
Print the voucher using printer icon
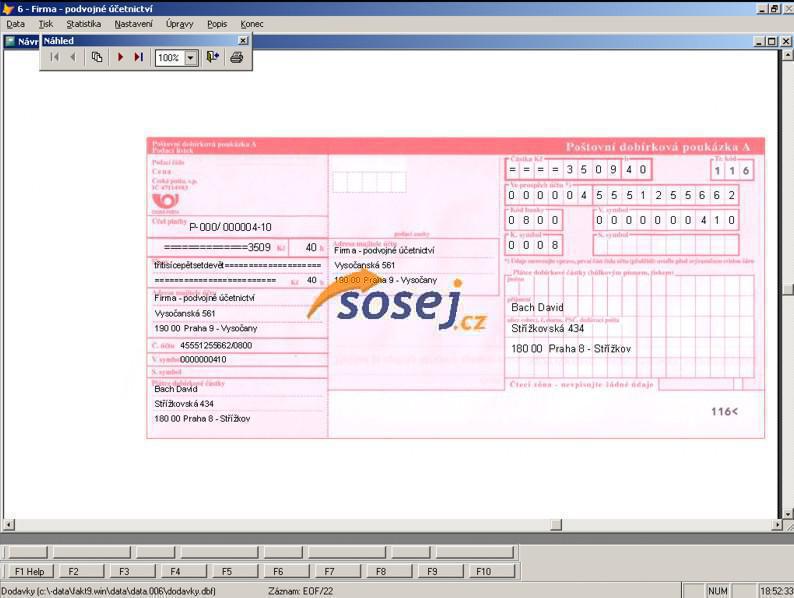pos(236,57)
